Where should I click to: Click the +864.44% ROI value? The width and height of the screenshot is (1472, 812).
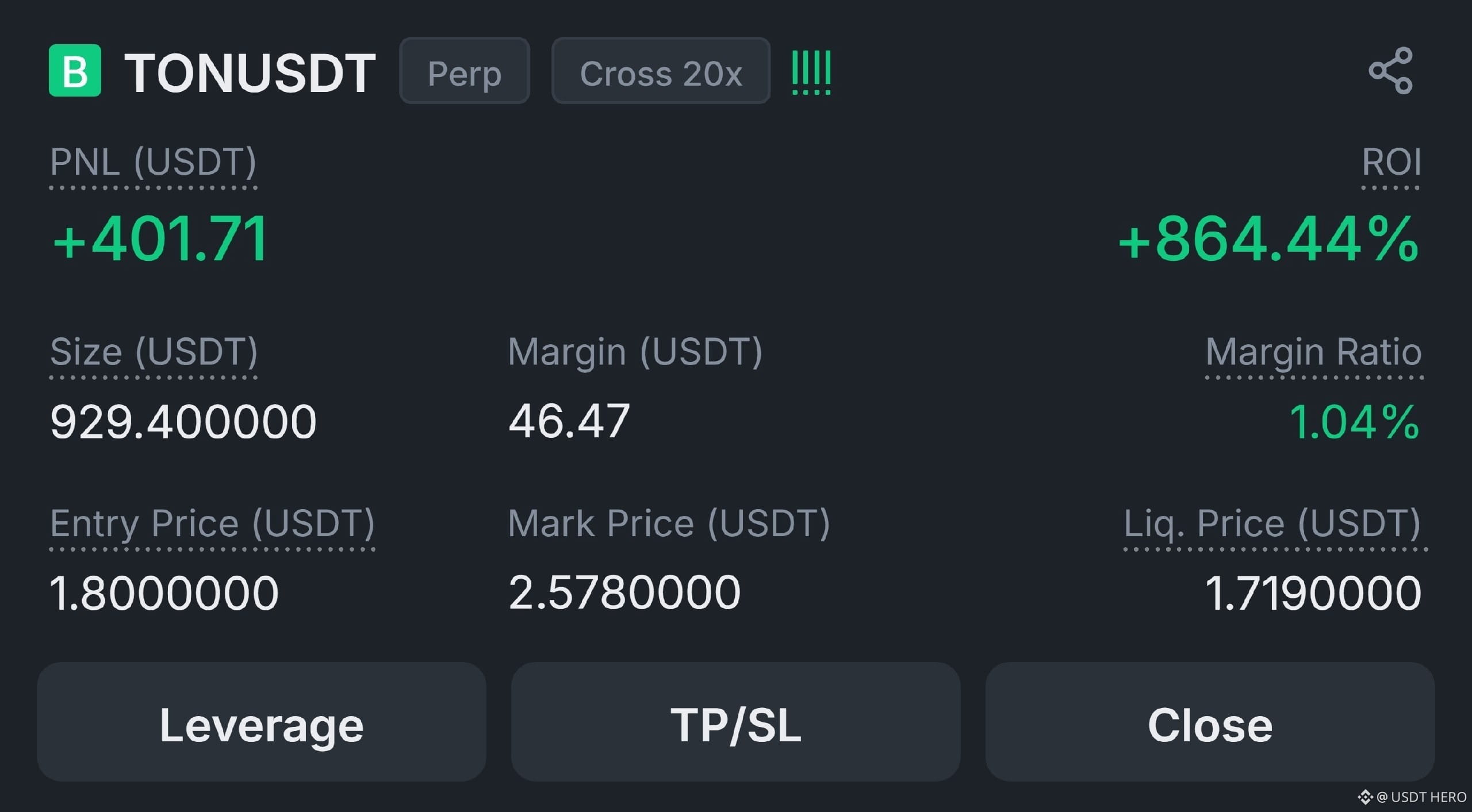pyautogui.click(x=1269, y=238)
